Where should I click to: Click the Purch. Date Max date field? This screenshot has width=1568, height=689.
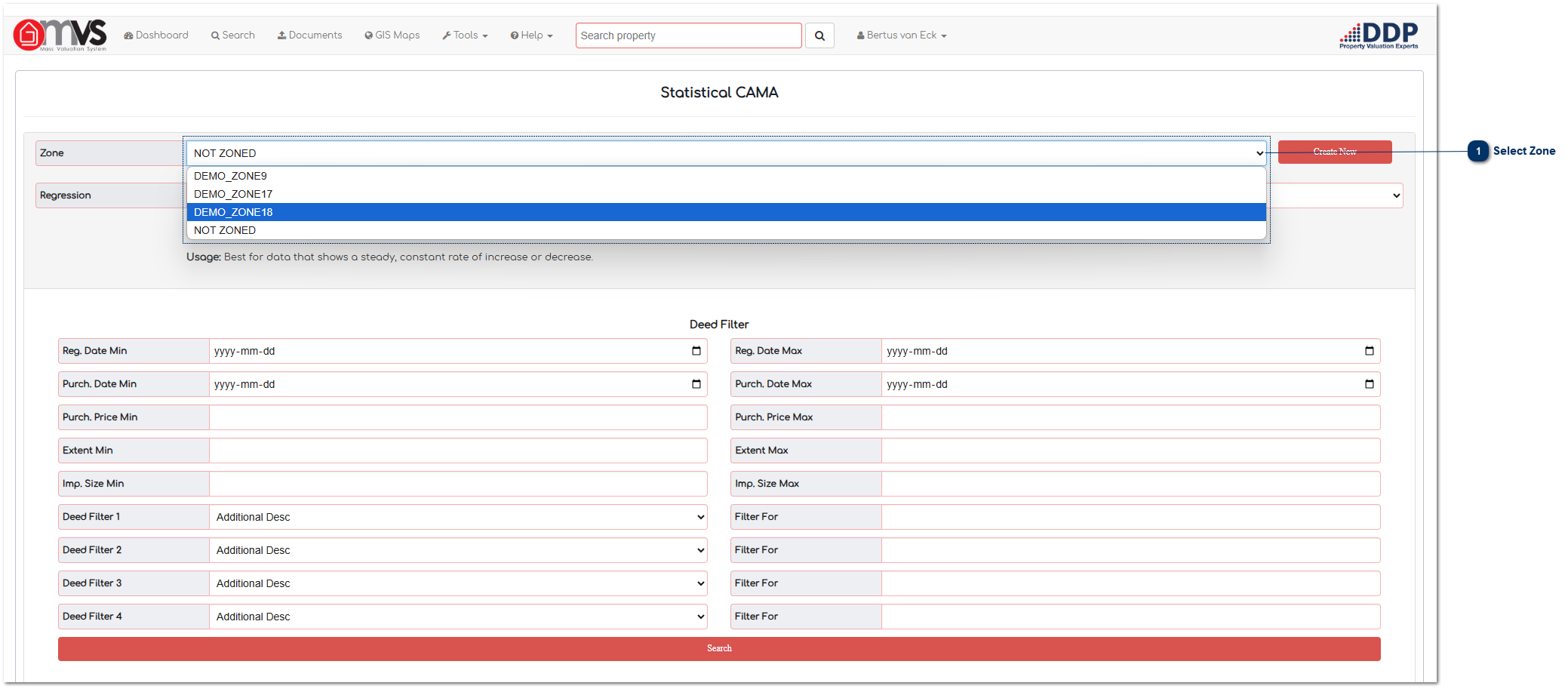click(x=1130, y=384)
